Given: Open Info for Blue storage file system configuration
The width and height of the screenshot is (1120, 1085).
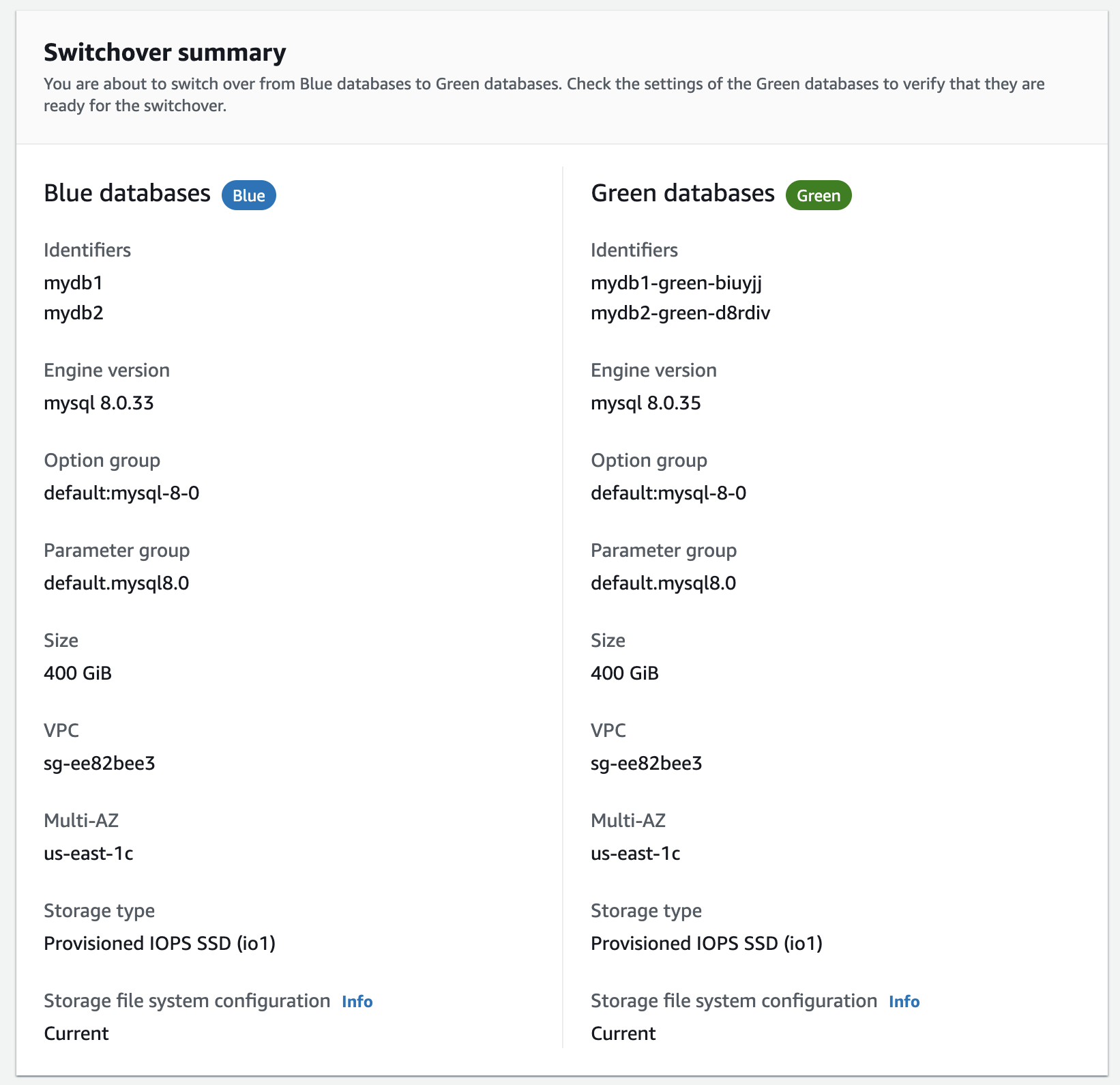Looking at the screenshot, I should pos(357,1001).
